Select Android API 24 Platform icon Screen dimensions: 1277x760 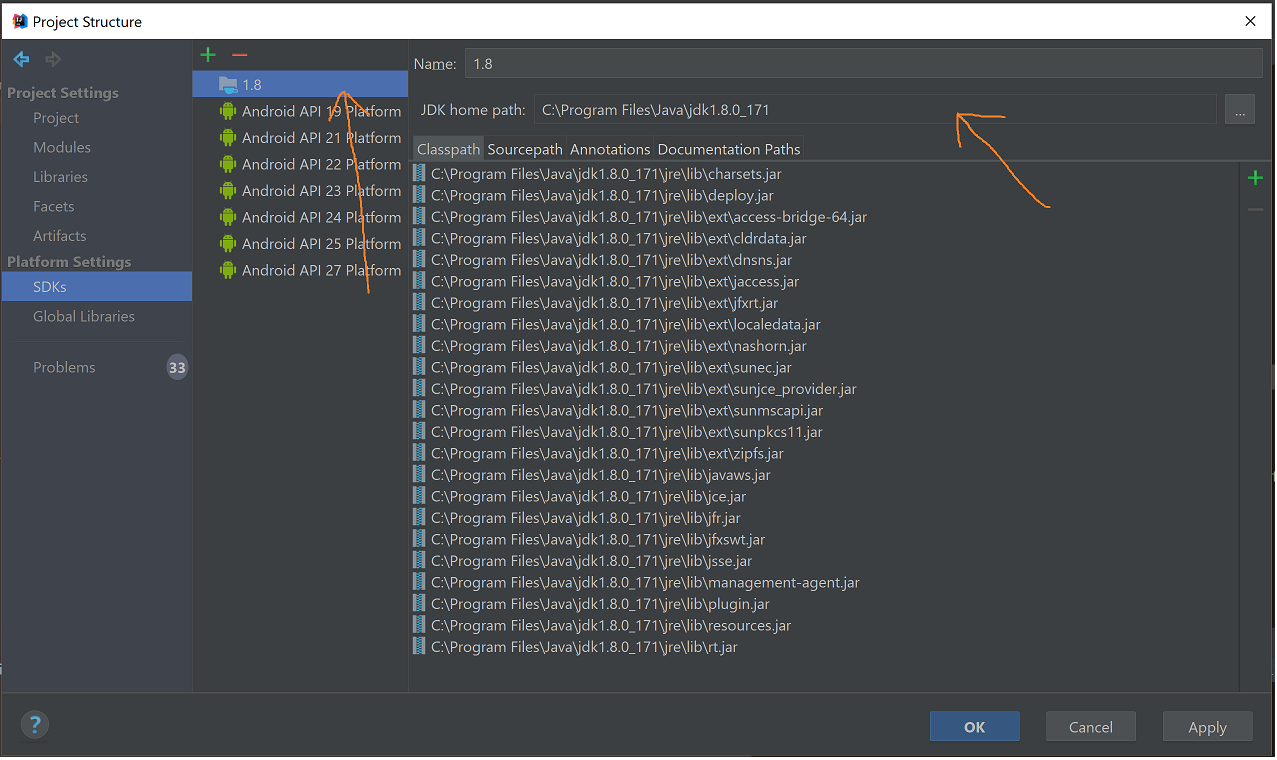[228, 217]
